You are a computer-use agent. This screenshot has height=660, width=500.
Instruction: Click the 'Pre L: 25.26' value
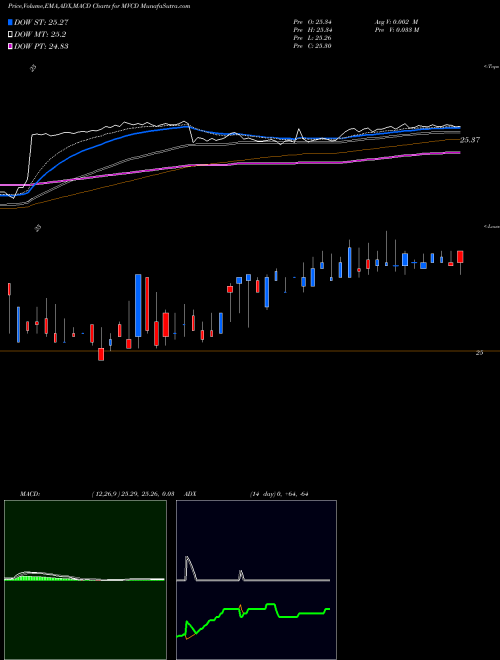click(312, 38)
